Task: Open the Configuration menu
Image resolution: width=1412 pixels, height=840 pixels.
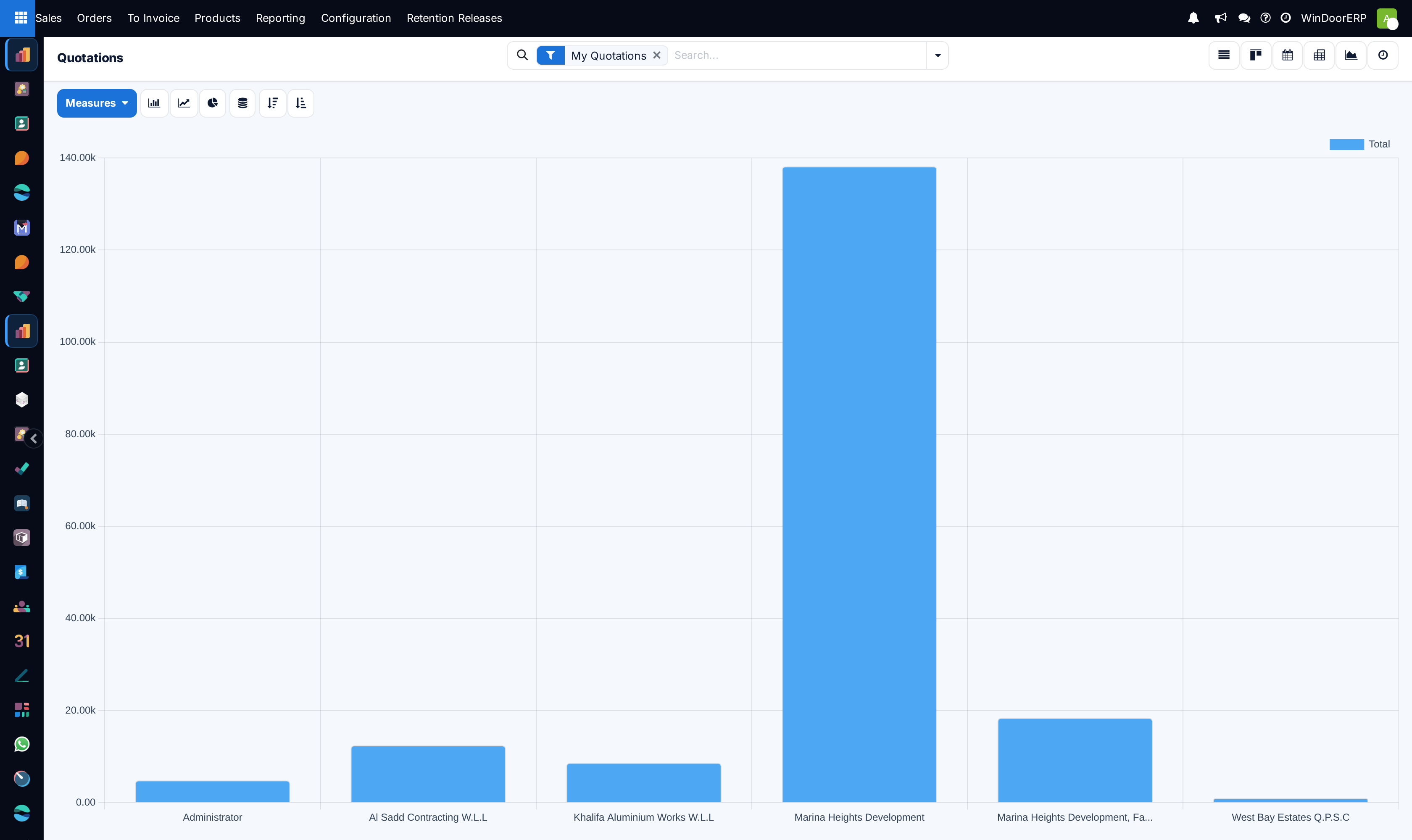Action: (356, 18)
